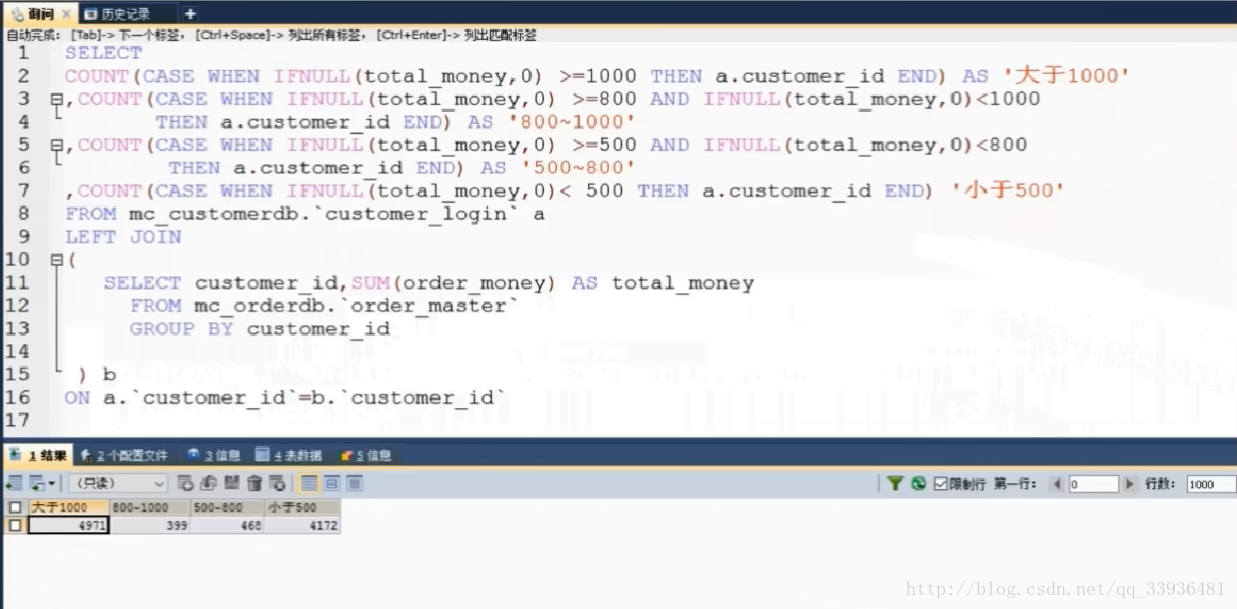The height and width of the screenshot is (609, 1237).
Task: Open the 2 个配置文件 tab
Action: [125, 455]
